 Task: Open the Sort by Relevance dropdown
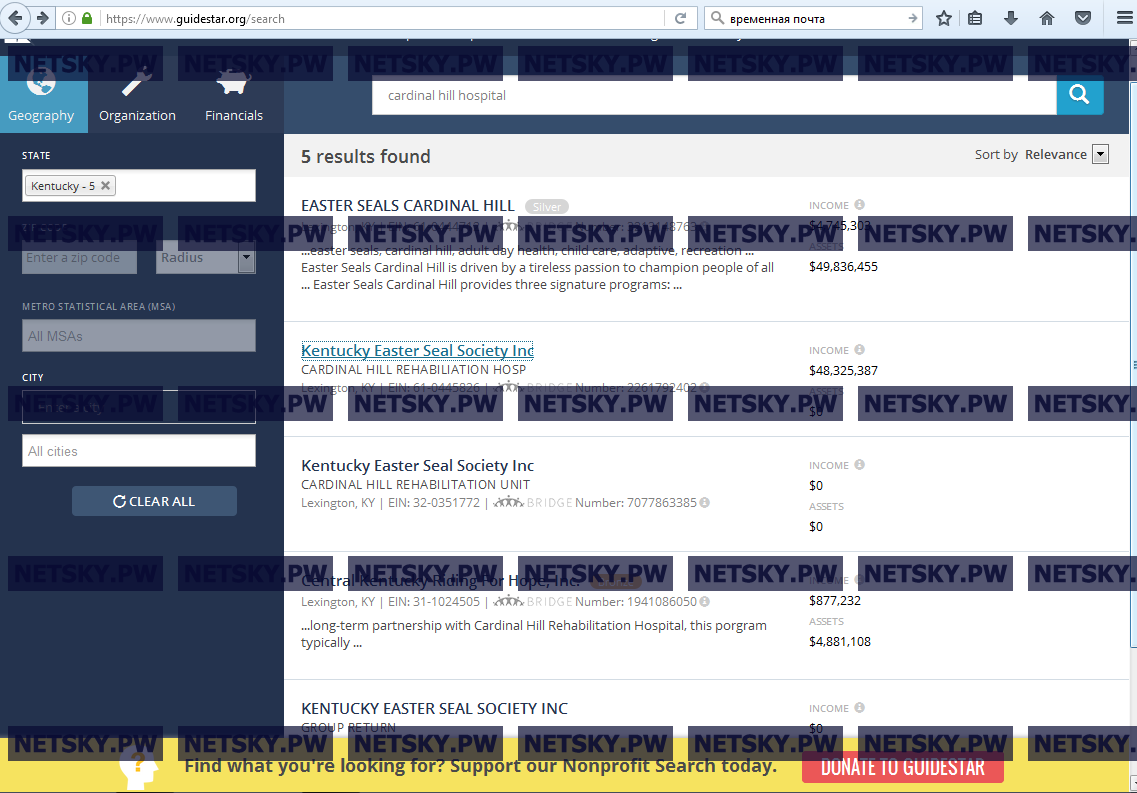tap(1100, 154)
